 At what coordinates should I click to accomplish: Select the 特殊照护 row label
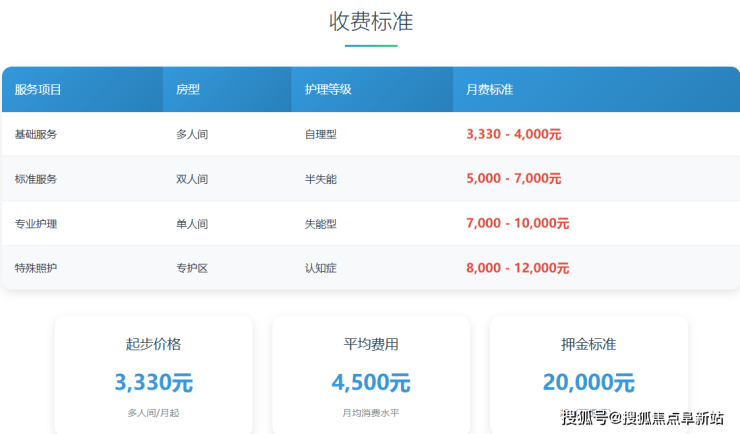(x=36, y=268)
